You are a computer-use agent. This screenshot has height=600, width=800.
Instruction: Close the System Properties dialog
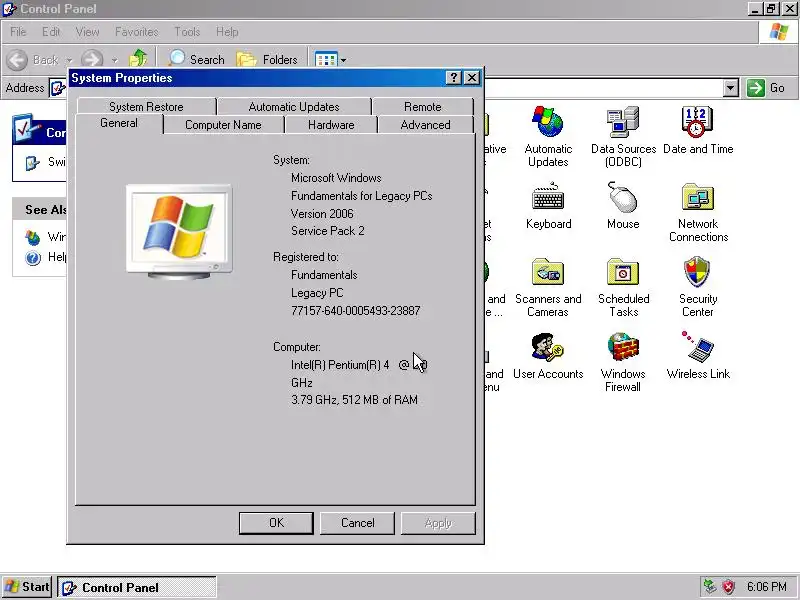(472, 78)
